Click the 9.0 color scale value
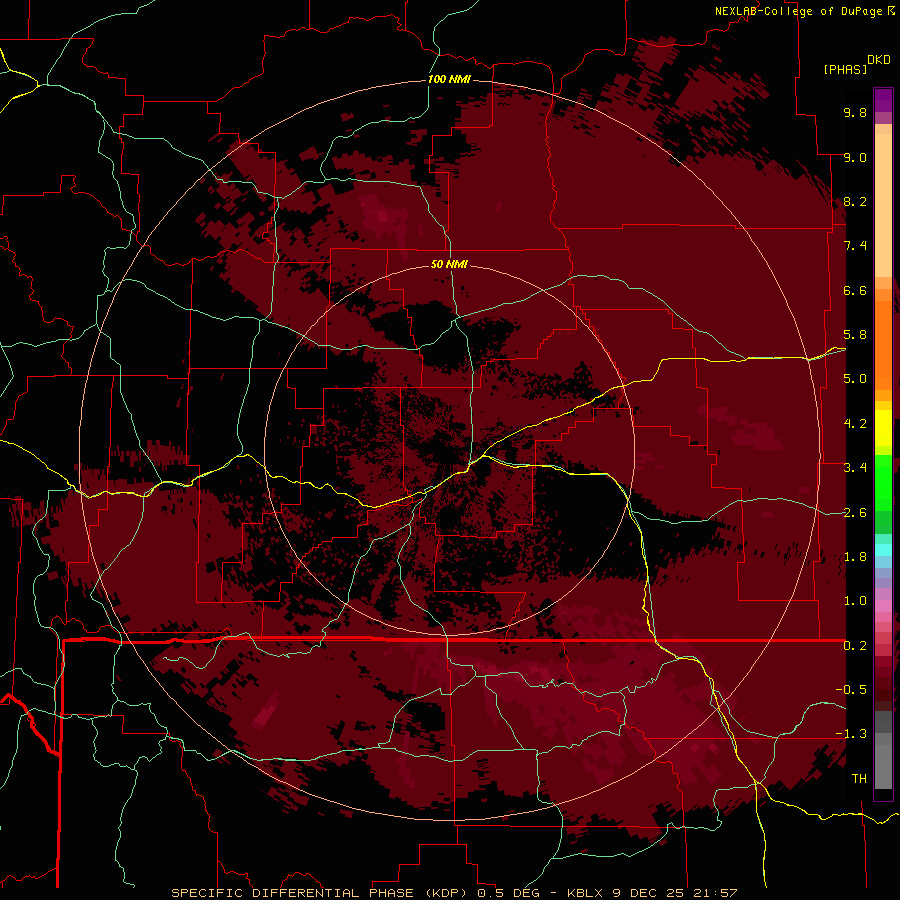900x900 pixels. point(855,157)
